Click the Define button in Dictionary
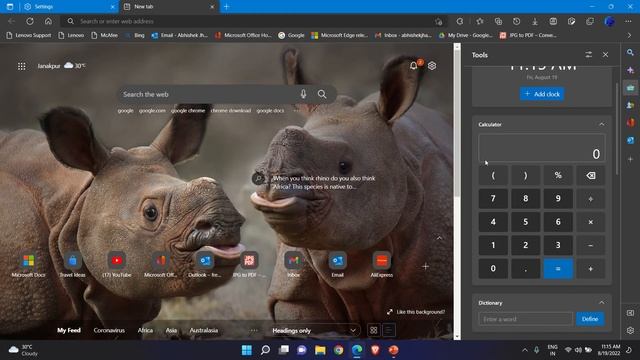 pyautogui.click(x=590, y=319)
